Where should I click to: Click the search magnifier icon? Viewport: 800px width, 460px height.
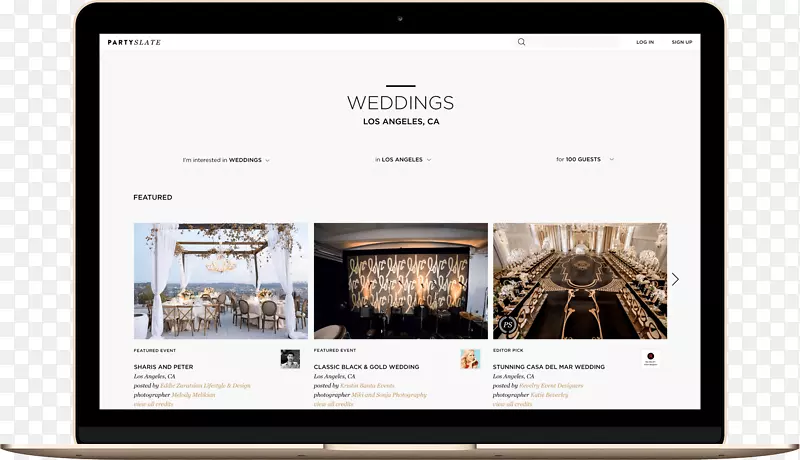pyautogui.click(x=521, y=42)
